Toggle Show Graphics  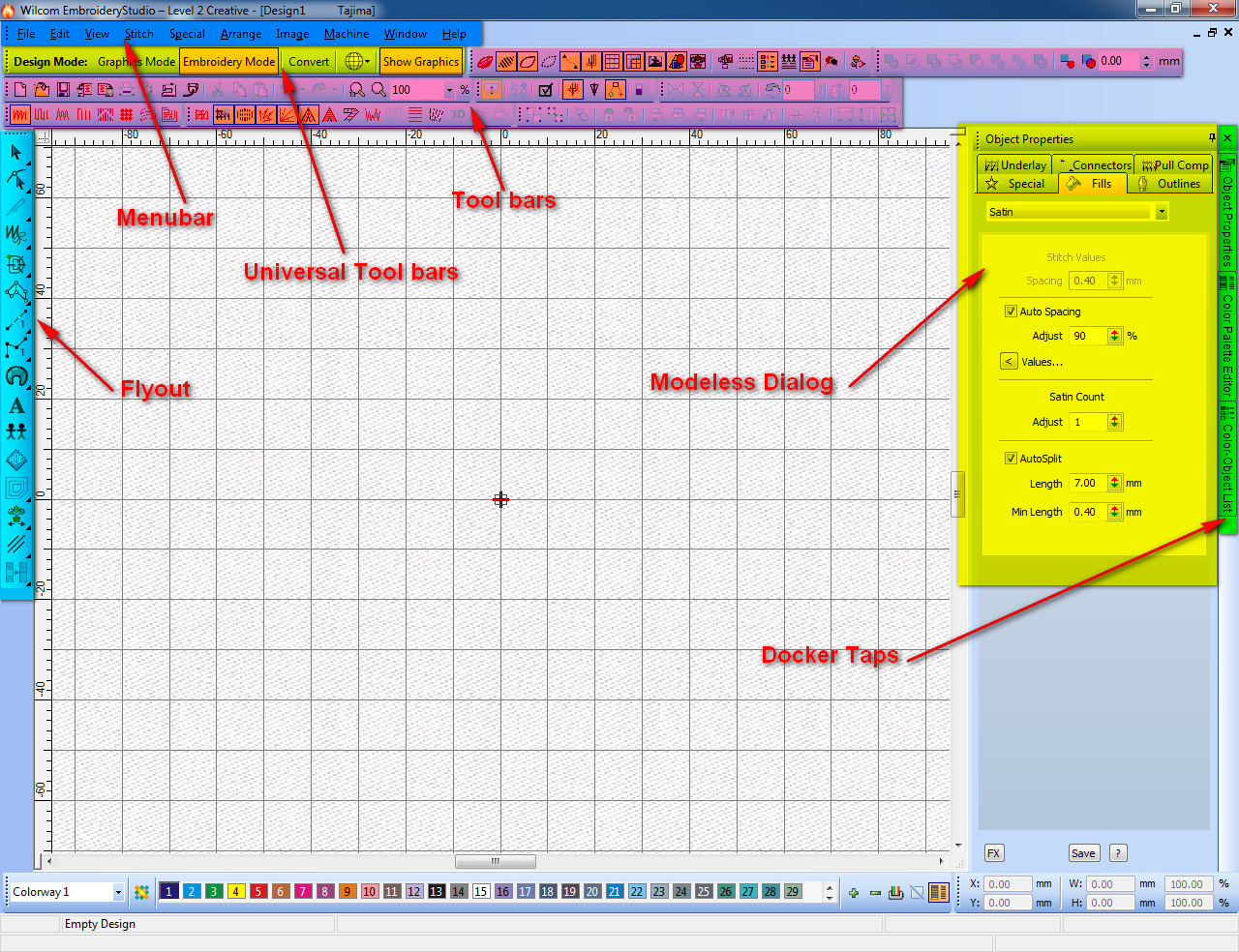click(421, 62)
